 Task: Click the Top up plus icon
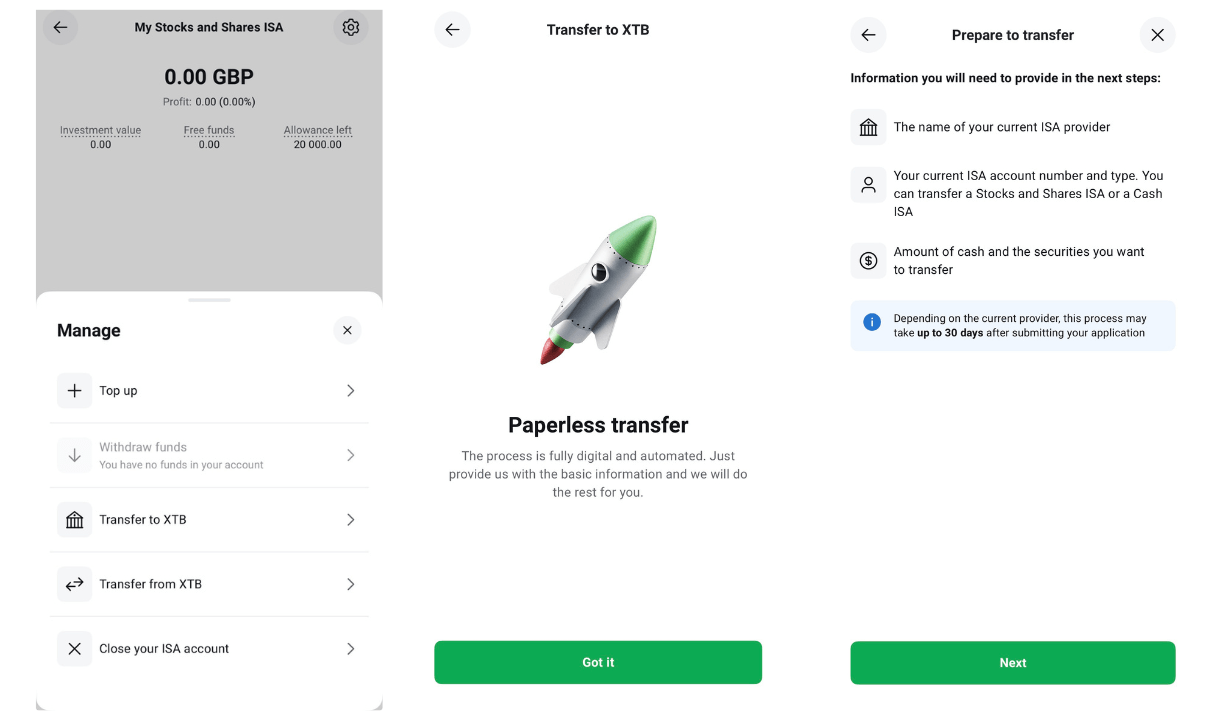[x=75, y=391]
